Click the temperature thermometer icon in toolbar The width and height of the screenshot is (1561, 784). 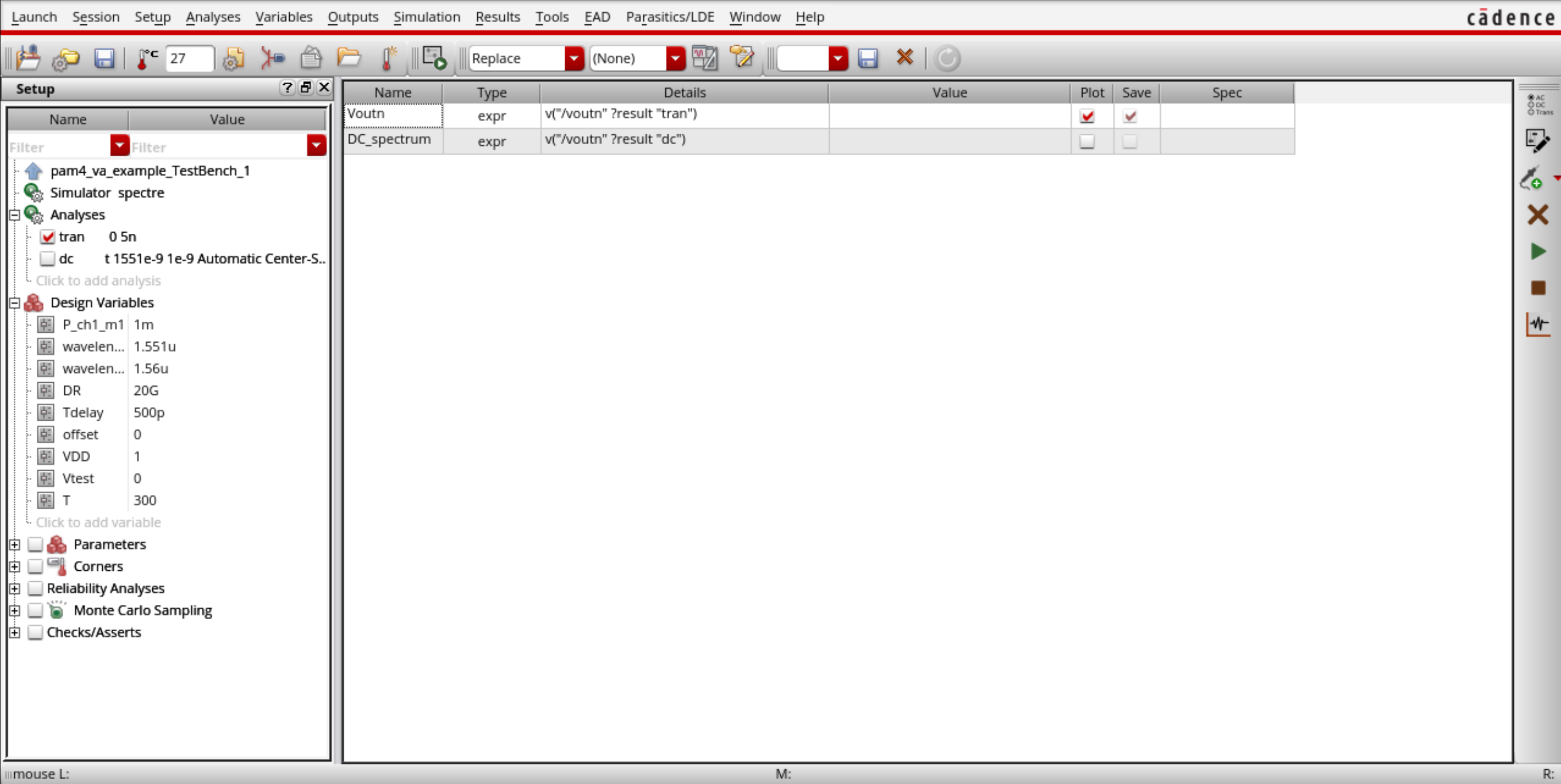coord(145,59)
